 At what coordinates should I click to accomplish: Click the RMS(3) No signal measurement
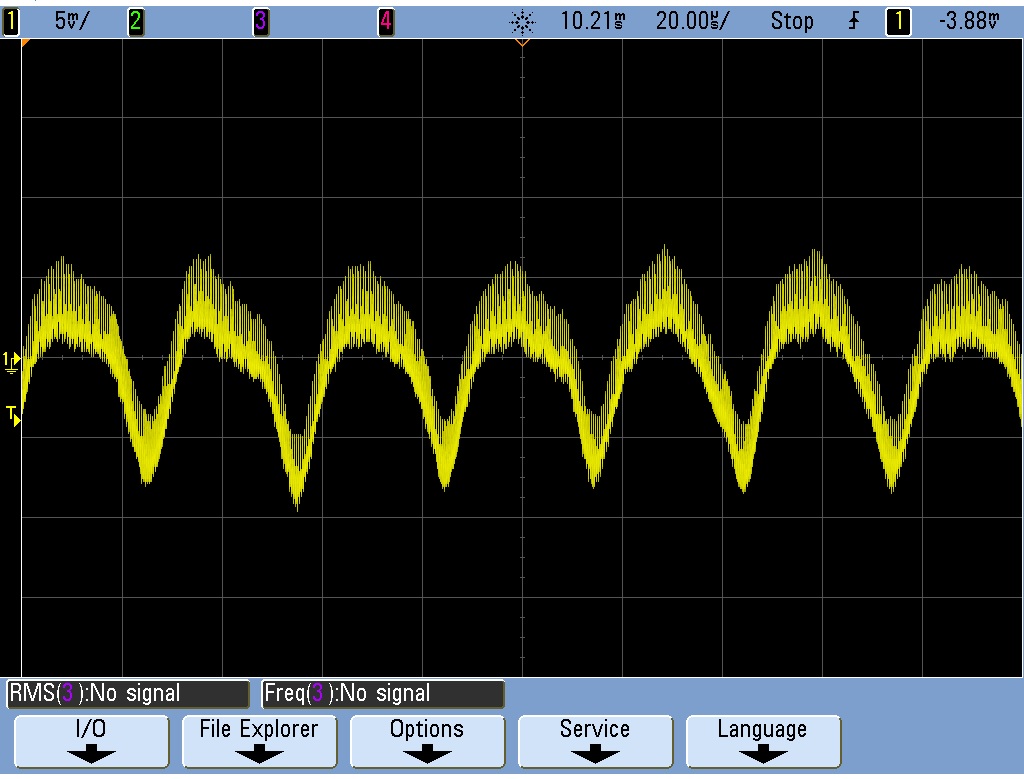tap(128, 693)
